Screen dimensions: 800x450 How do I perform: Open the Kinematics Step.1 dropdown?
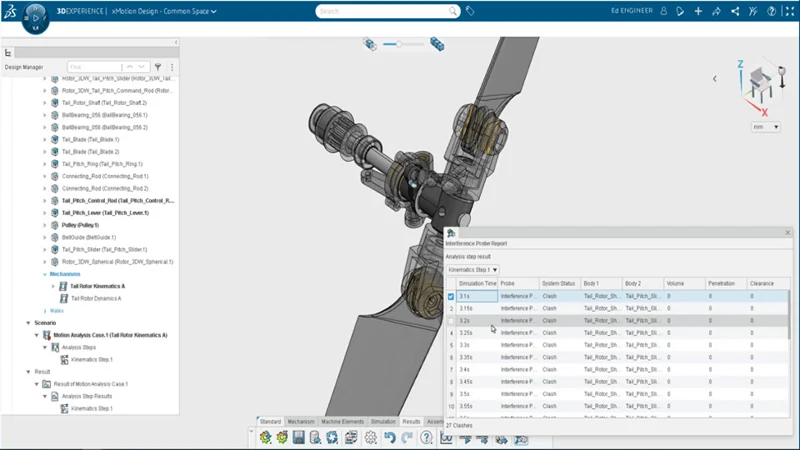coord(473,269)
